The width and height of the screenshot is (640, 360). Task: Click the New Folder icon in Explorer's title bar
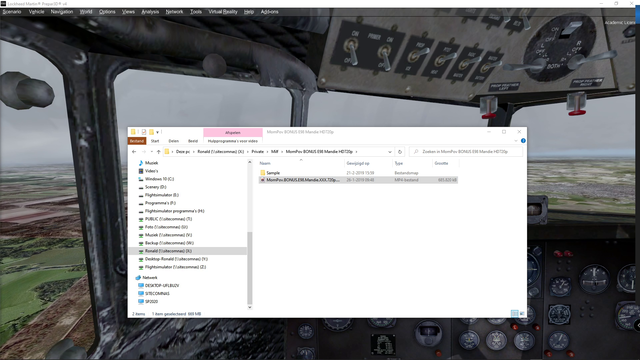pyautogui.click(x=151, y=132)
